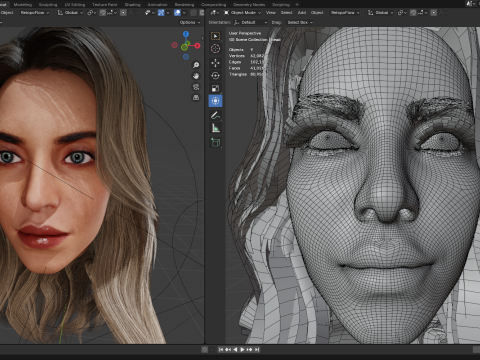Open RetopoFlow dropdown in right viewport header

pos(345,13)
